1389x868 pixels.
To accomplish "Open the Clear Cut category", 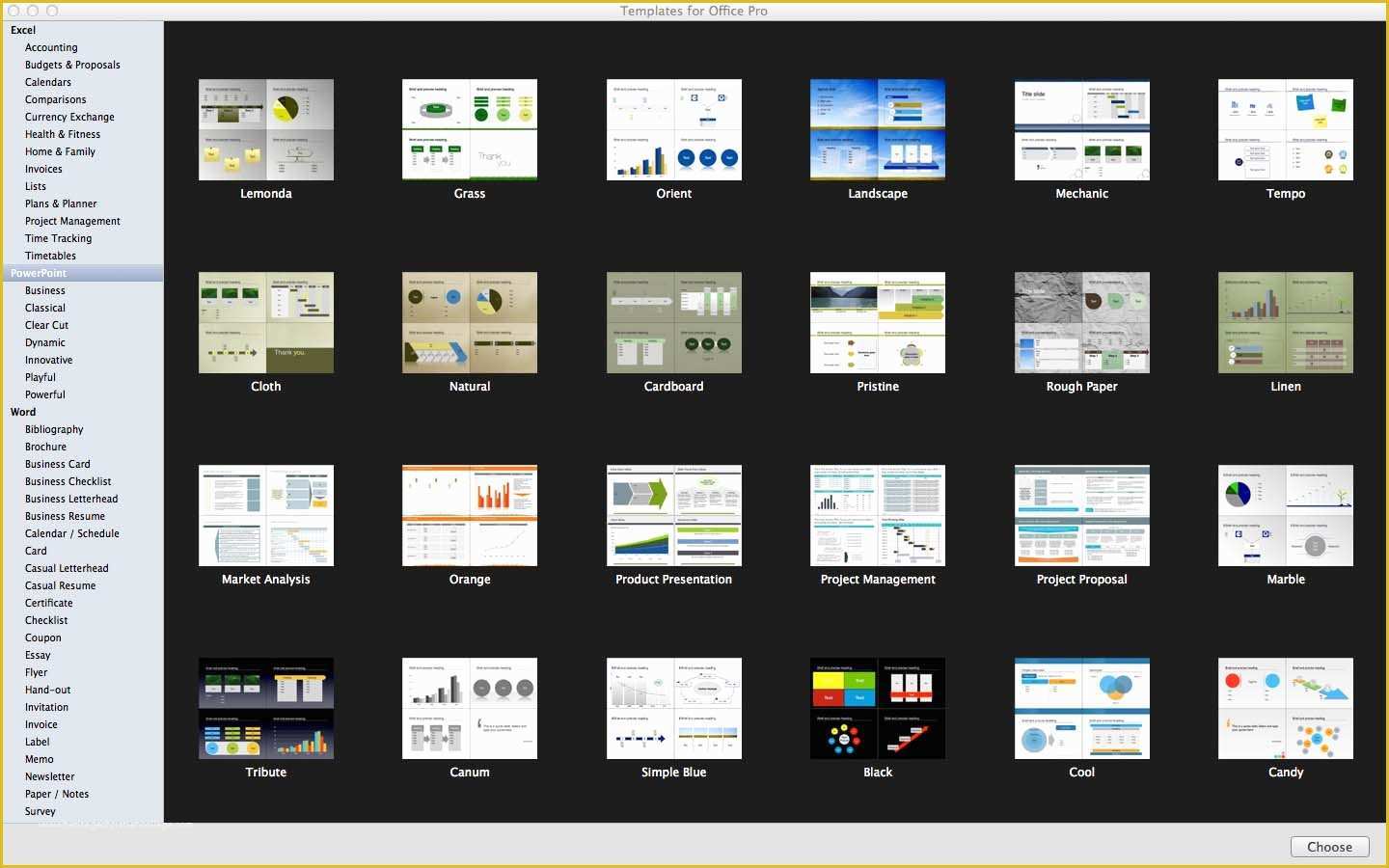I will pyautogui.click(x=46, y=325).
